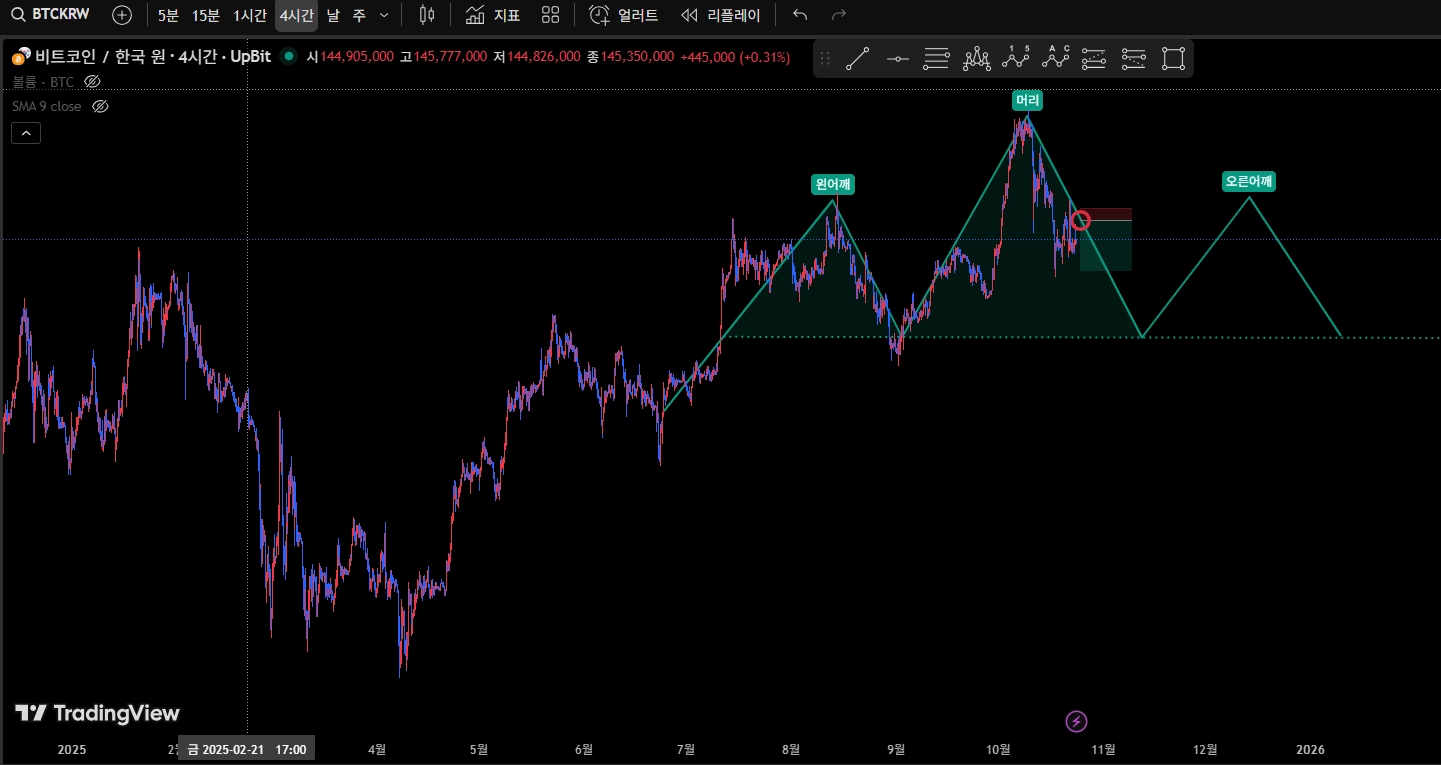
Task: Expand the time interval dropdown arrow
Action: [x=384, y=15]
